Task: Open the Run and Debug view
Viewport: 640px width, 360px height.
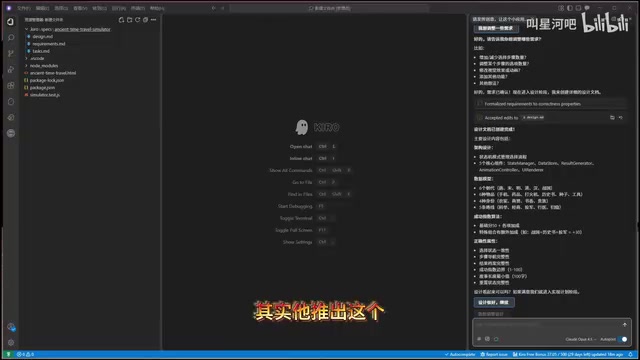Action: click(x=11, y=69)
